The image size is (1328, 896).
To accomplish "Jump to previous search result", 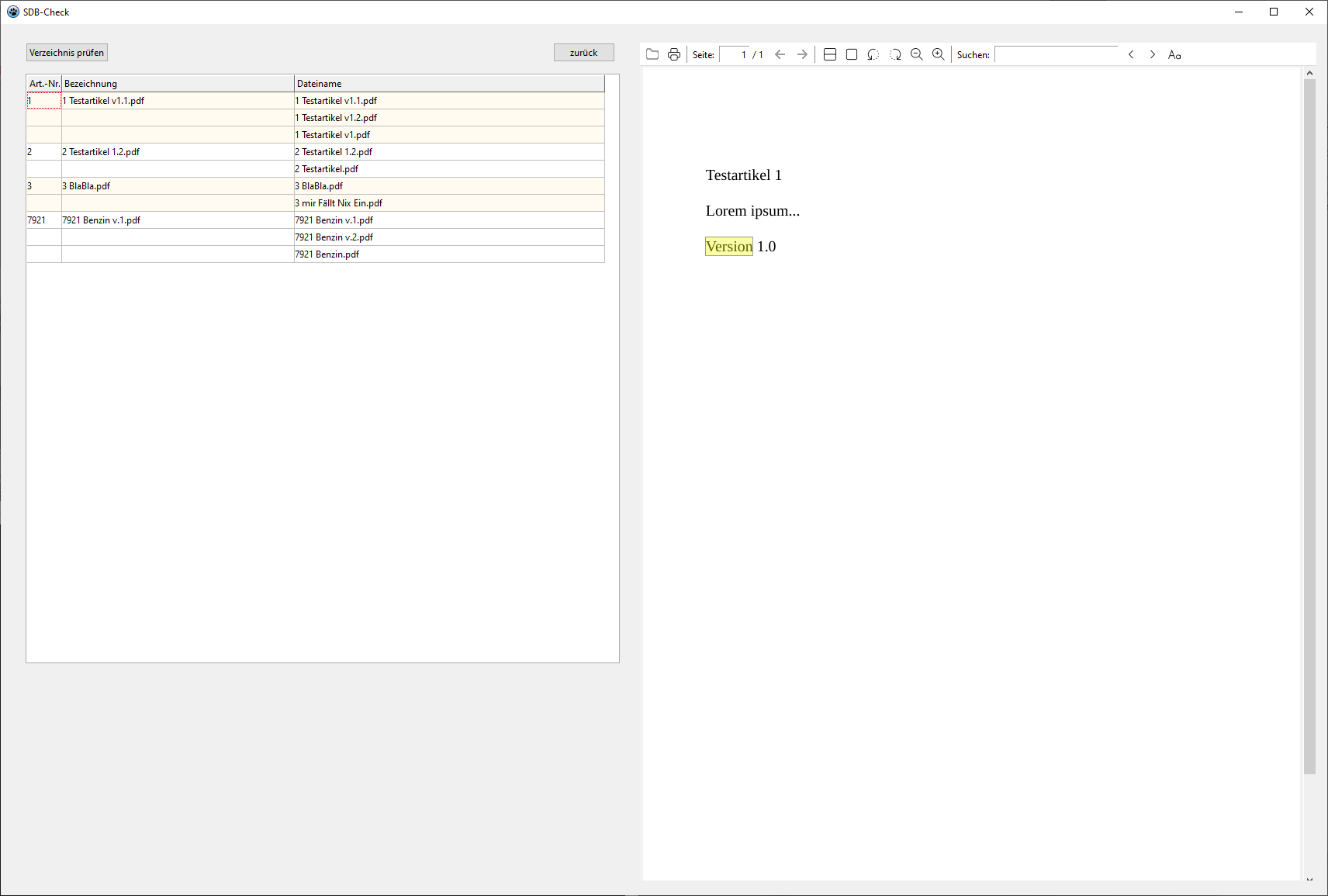I will point(1131,54).
